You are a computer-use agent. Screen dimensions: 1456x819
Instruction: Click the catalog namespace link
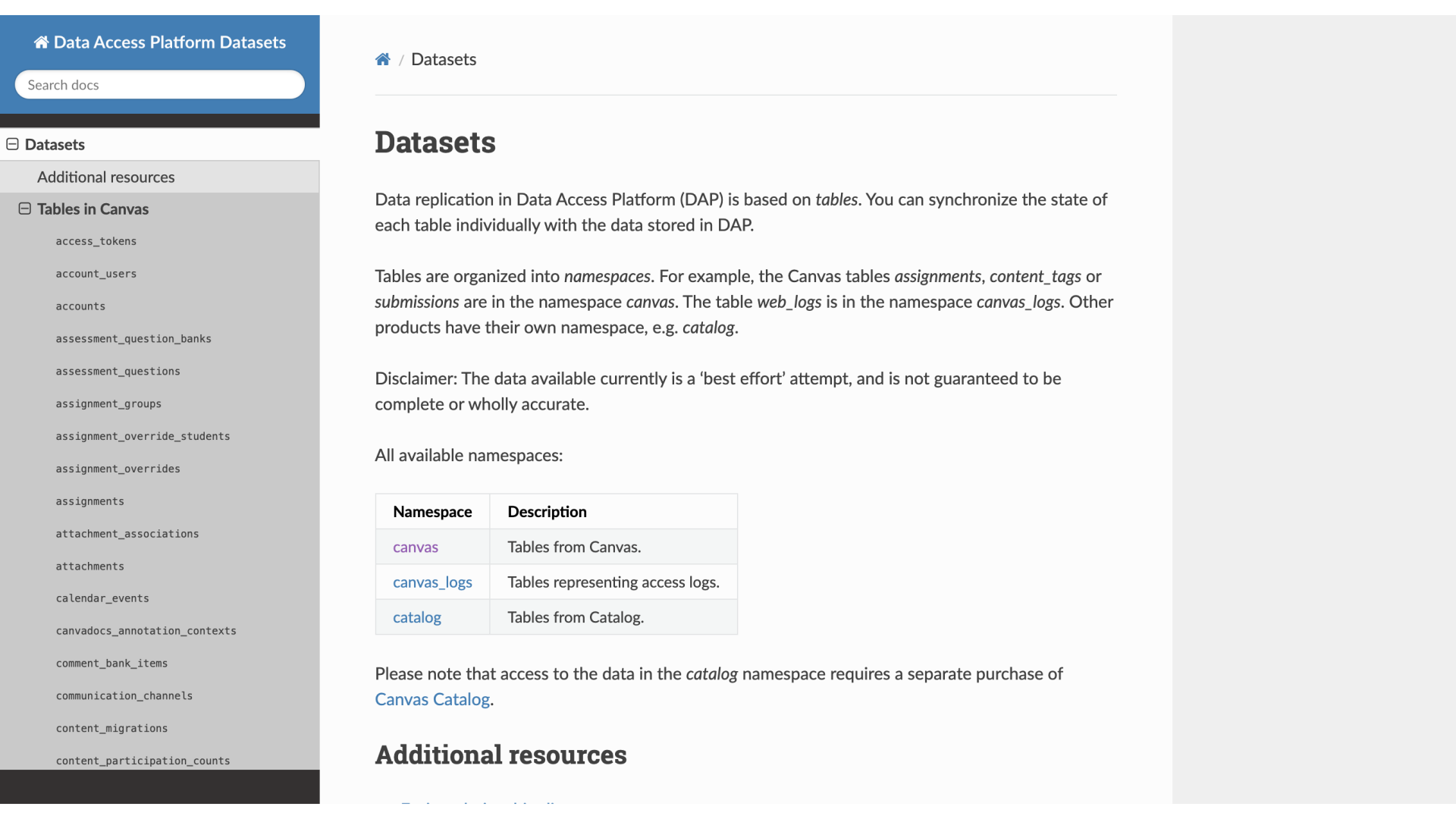tap(417, 617)
